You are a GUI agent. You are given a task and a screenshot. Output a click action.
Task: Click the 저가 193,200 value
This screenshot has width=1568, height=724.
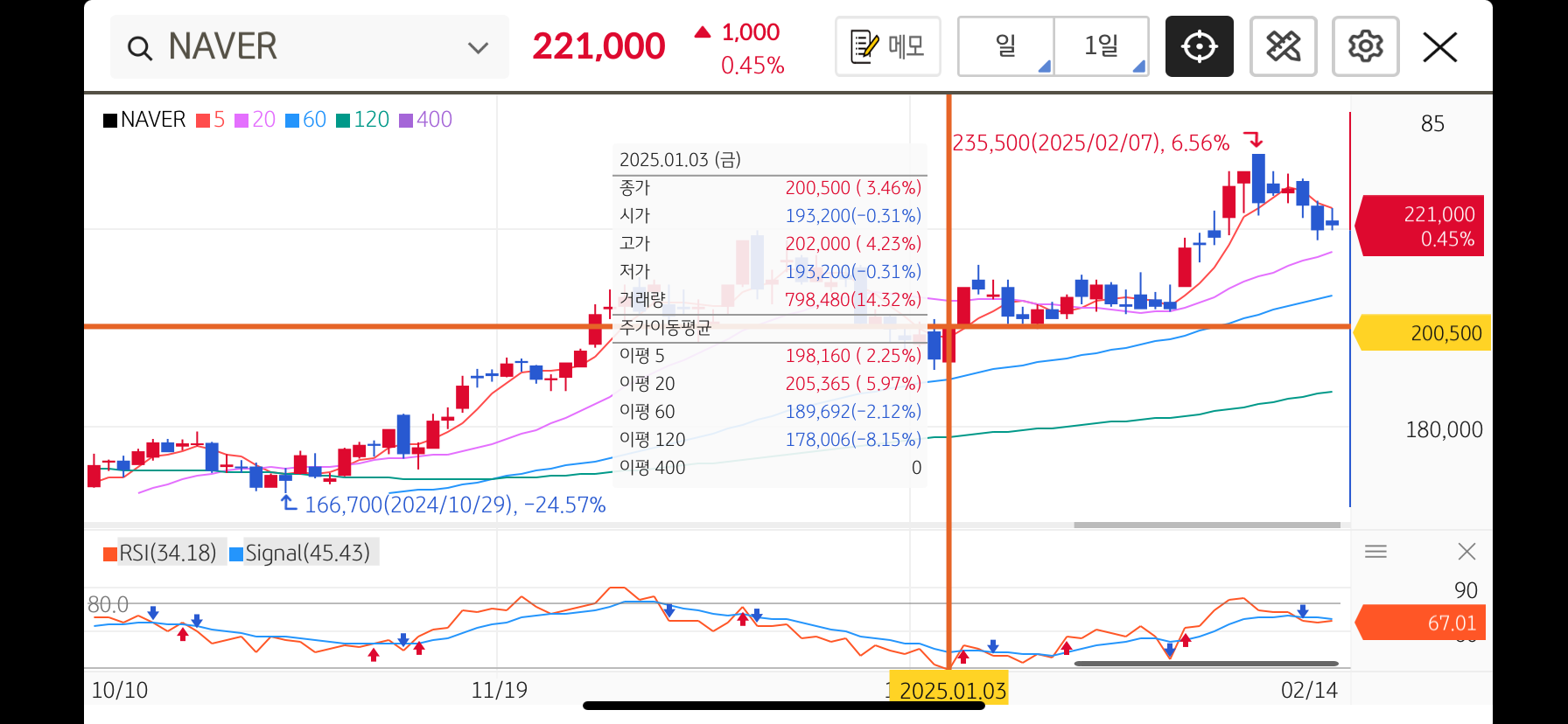point(853,272)
